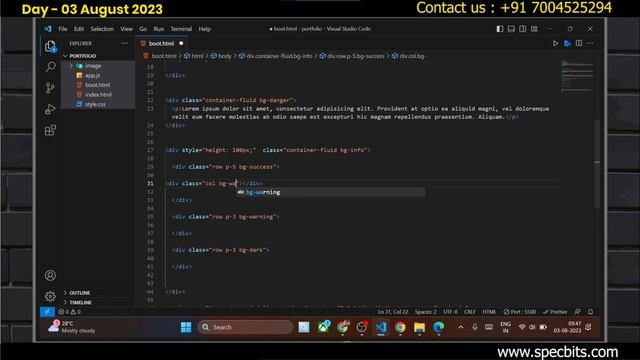The width and height of the screenshot is (640, 360).
Task: Open boot.html in the explorer
Action: [x=98, y=85]
